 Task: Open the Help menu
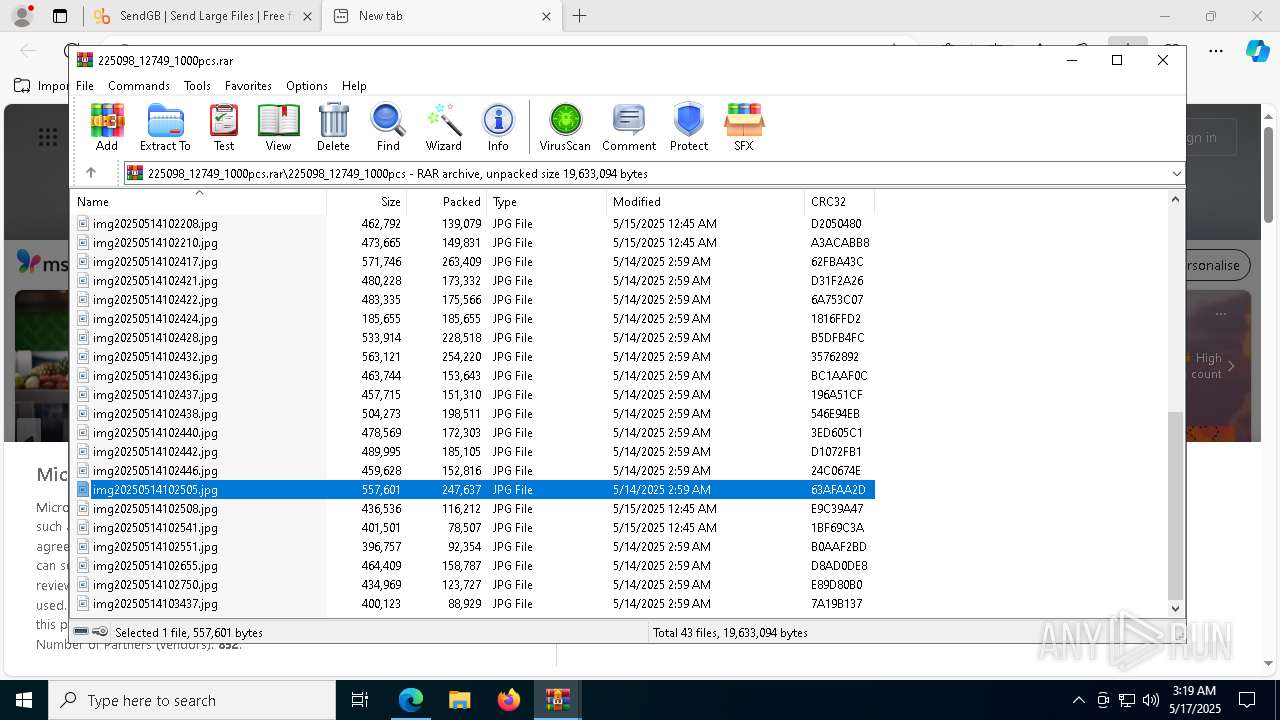point(354,86)
